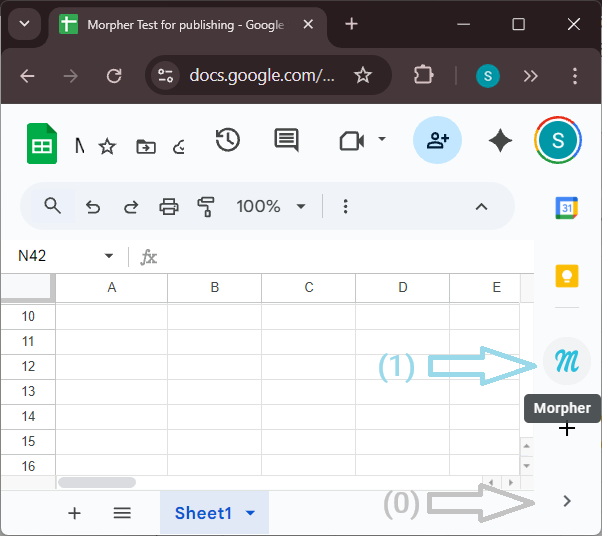This screenshot has width=602, height=536.
Task: Open version history clock icon
Action: click(228, 141)
